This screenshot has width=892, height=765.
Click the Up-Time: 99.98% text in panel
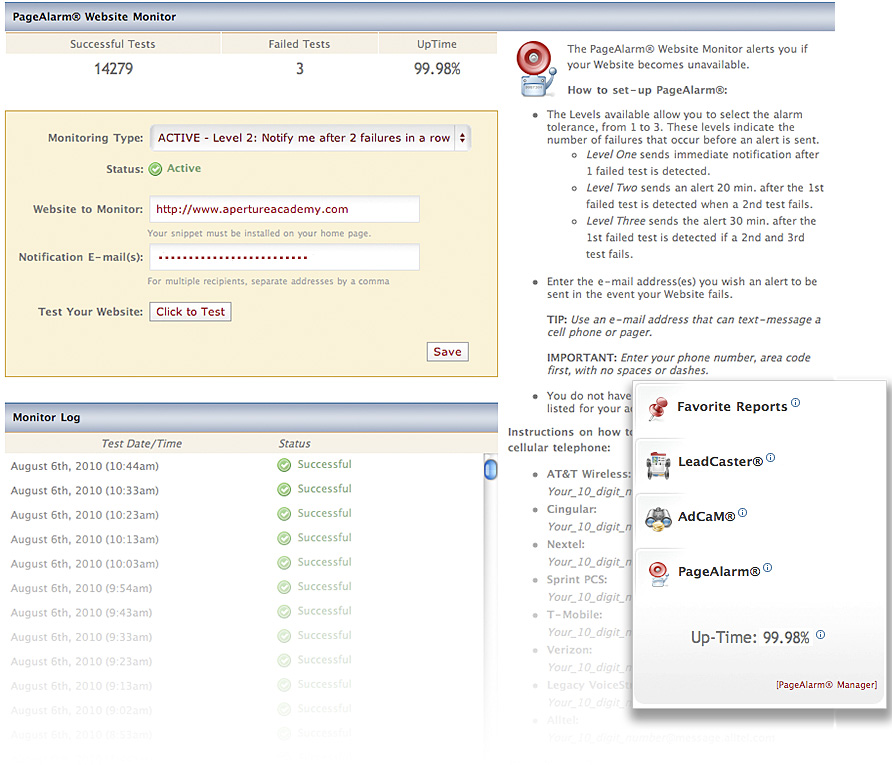[750, 638]
